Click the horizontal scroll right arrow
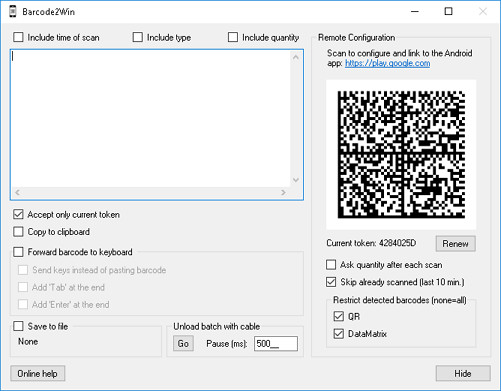Viewport: 501px width, 391px height. 283,192
